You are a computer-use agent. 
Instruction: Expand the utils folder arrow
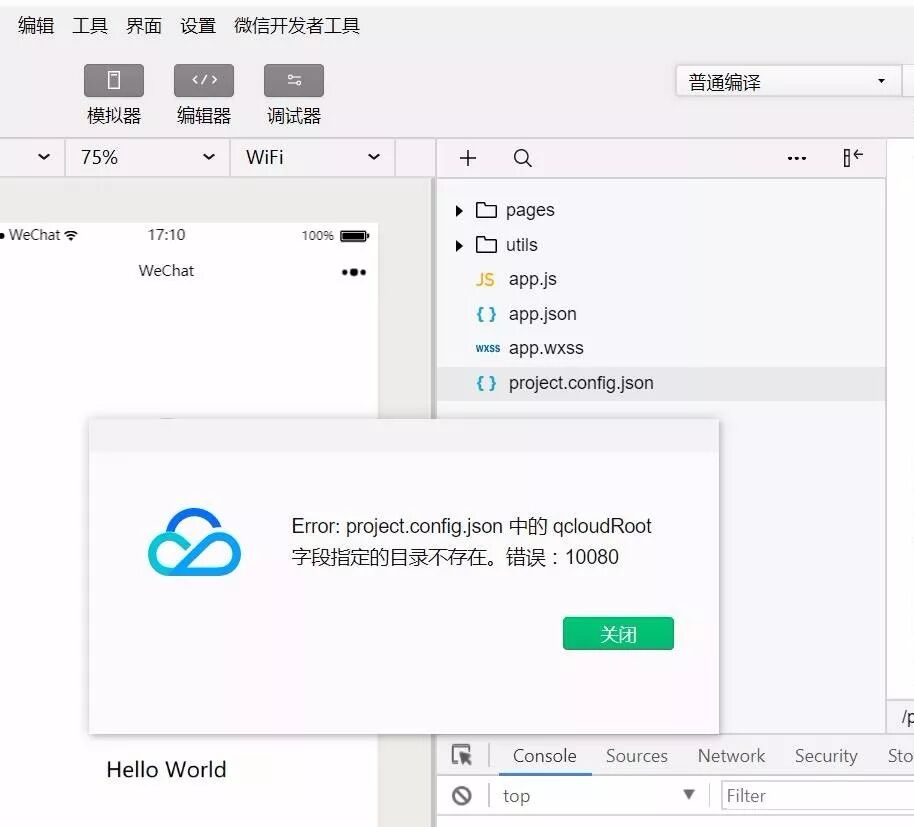[459, 245]
